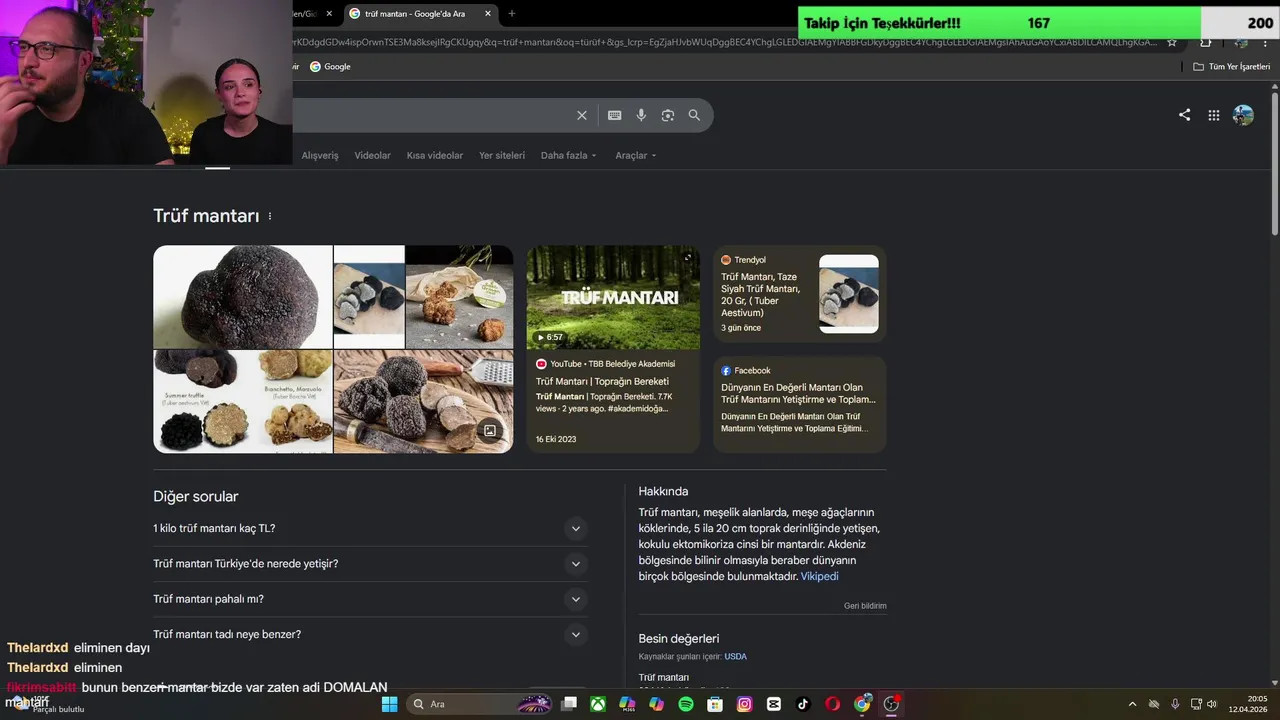1280x720 pixels.
Task: Open the Trendyol truffle product card
Action: (800, 294)
